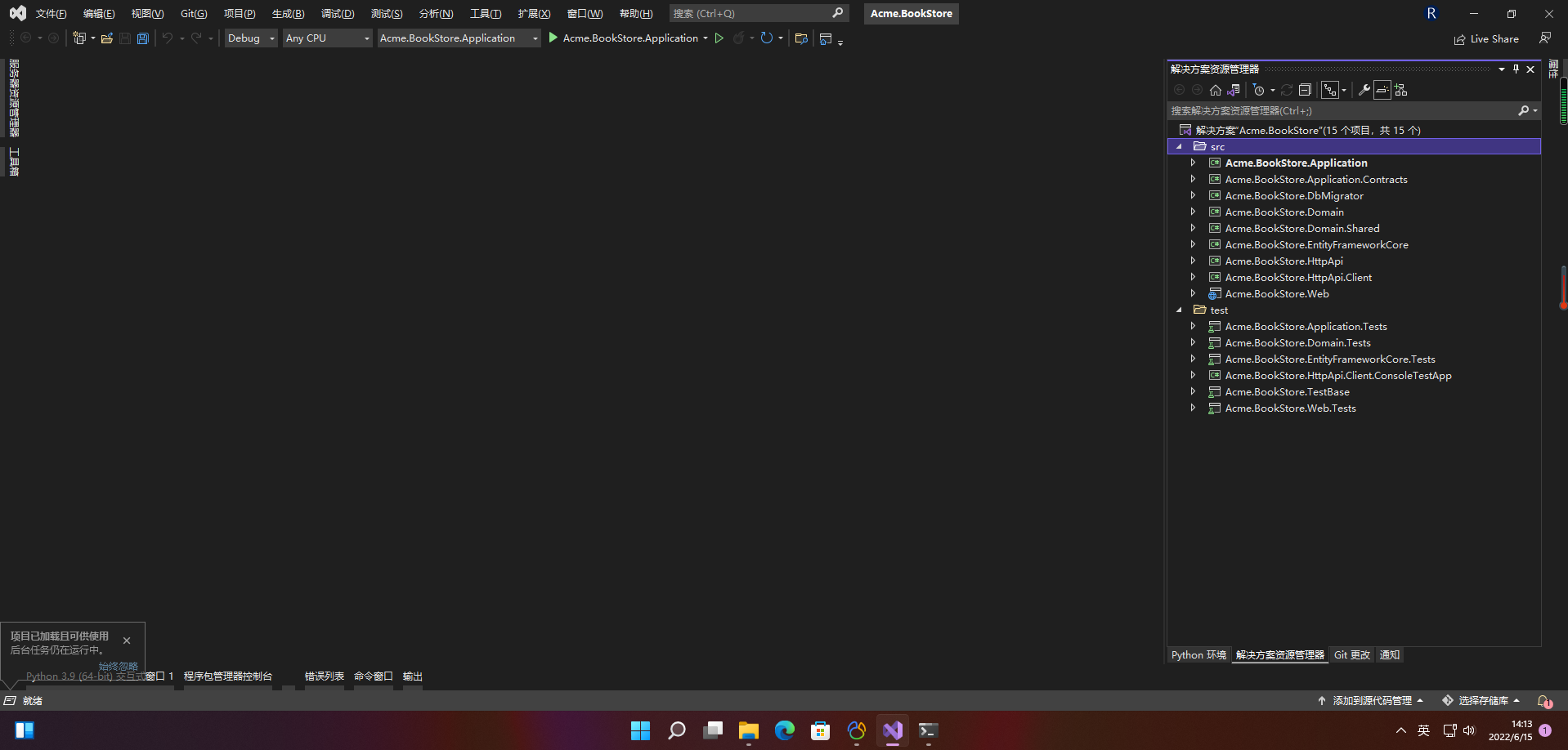Expand the Acme.BookStore.Web project node
1568x750 pixels.
click(x=1193, y=293)
